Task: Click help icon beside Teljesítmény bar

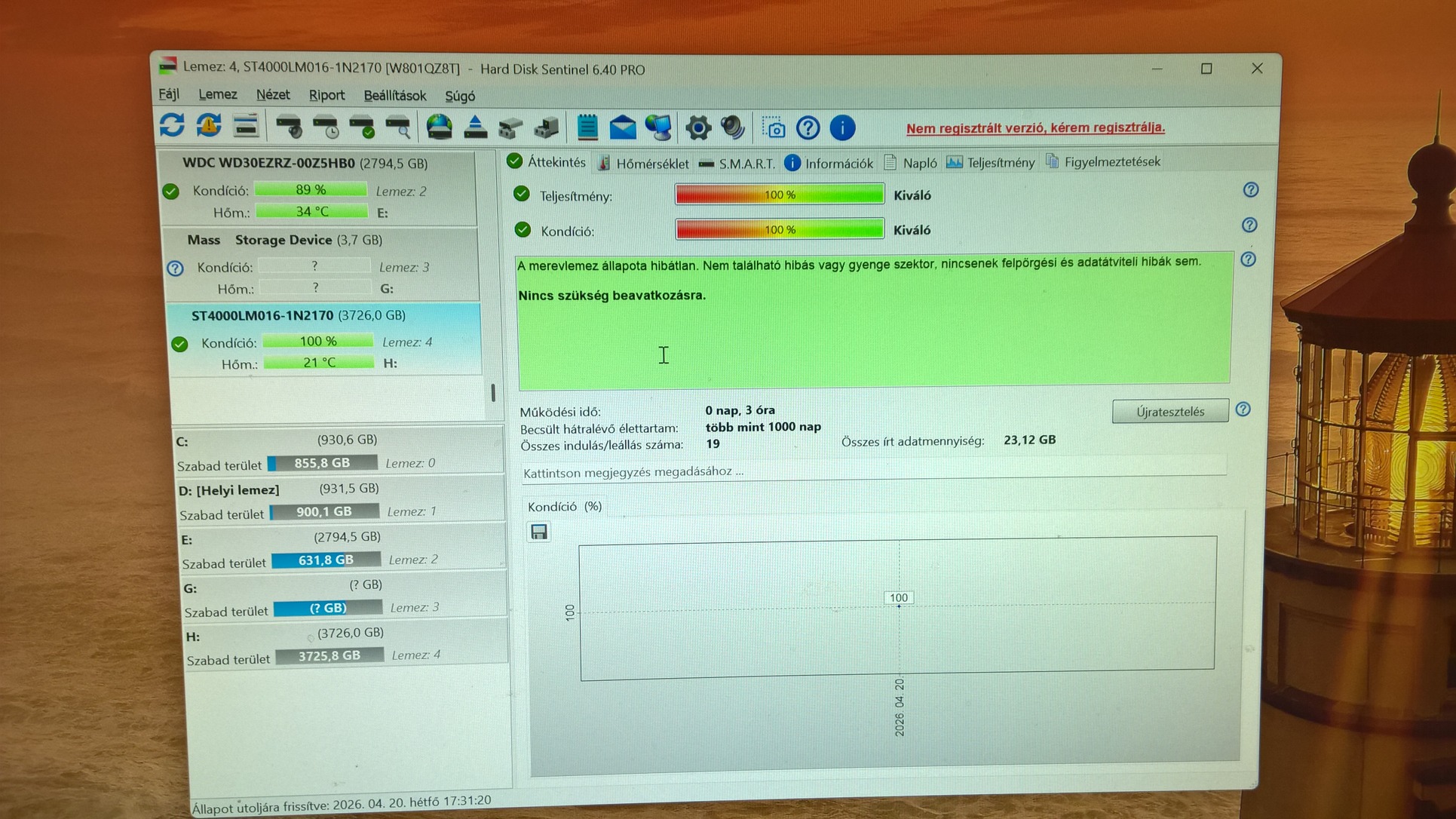Action: coord(1250,190)
